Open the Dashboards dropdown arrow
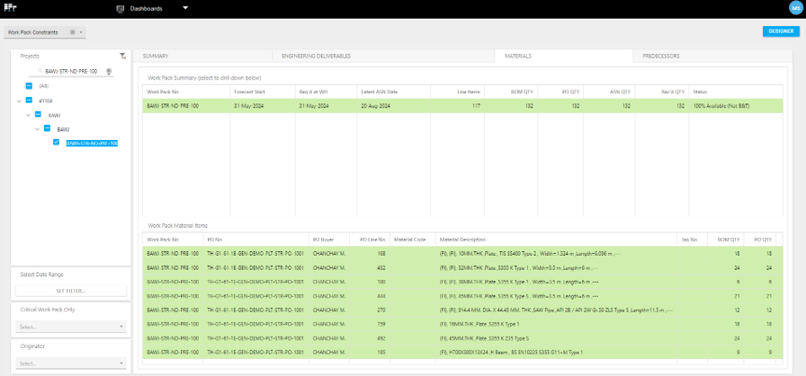This screenshot has width=806, height=376. click(x=186, y=8)
